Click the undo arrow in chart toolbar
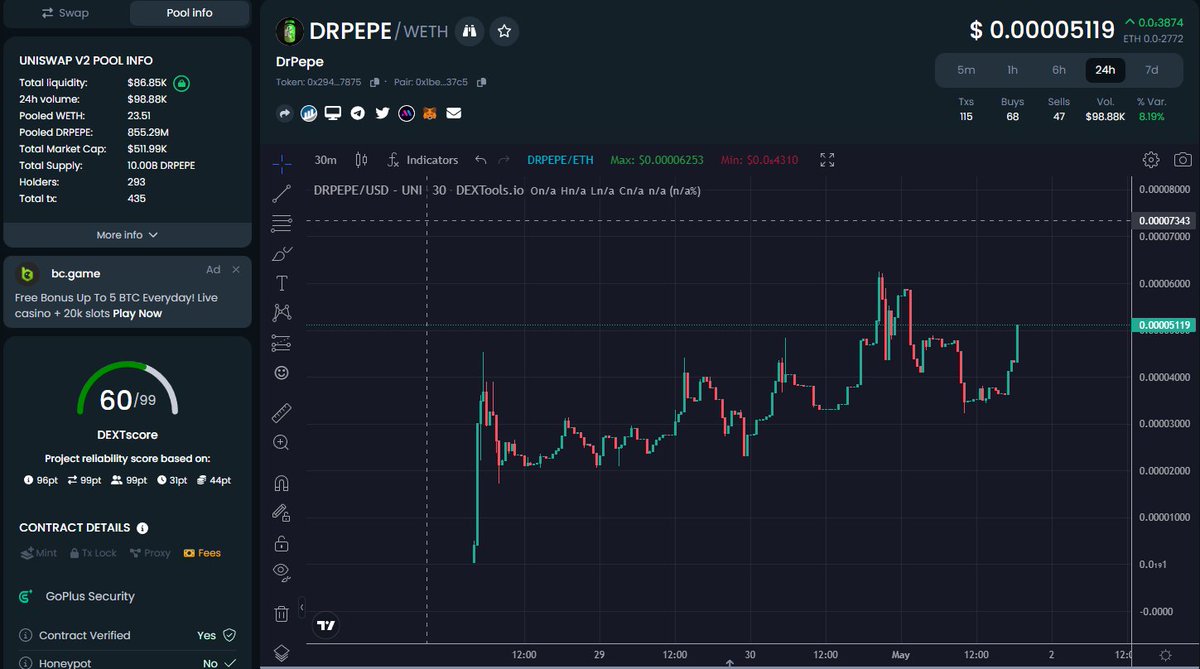Viewport: 1200px width, 669px height. tap(481, 160)
